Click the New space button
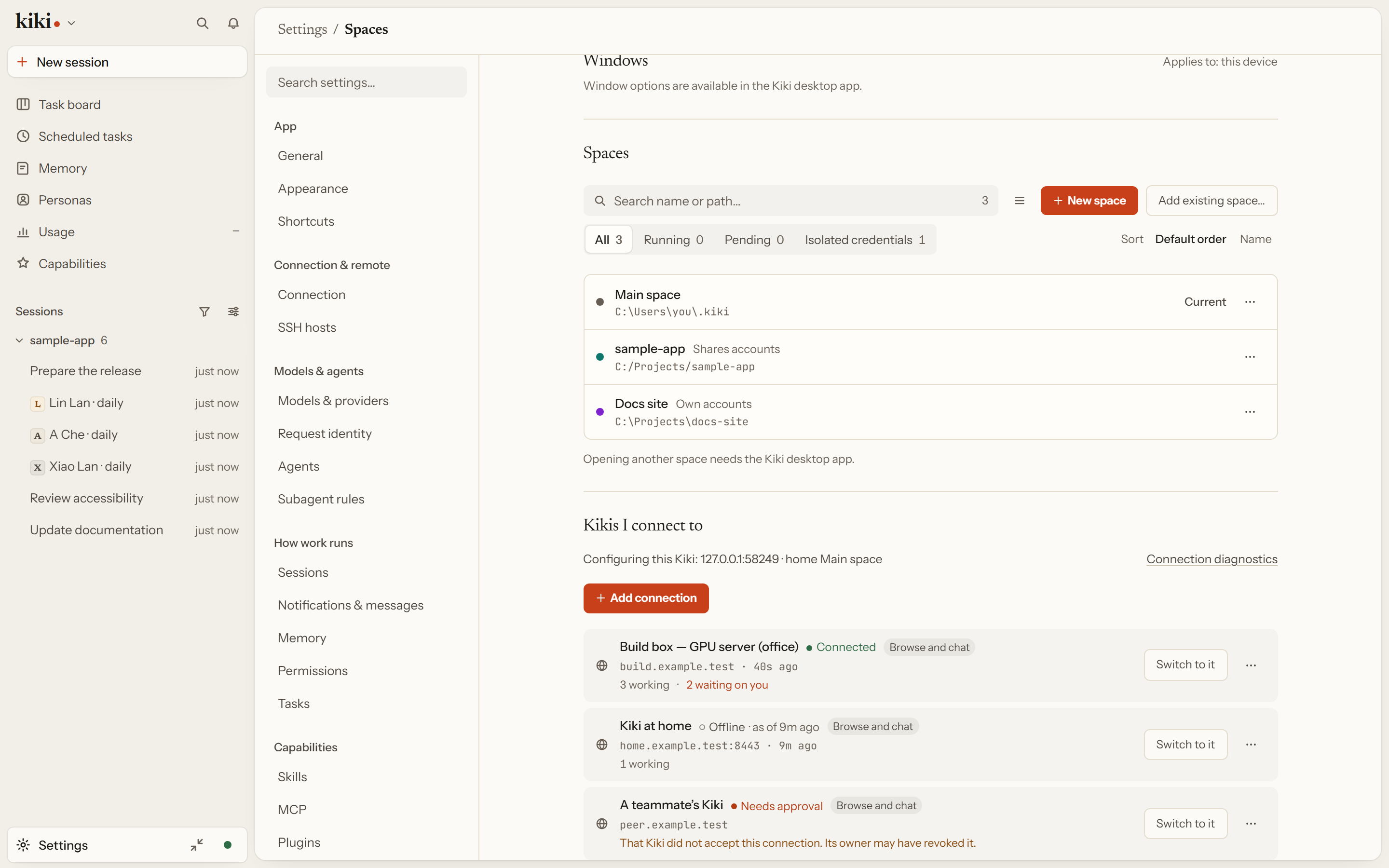Image resolution: width=1389 pixels, height=868 pixels. (x=1089, y=200)
